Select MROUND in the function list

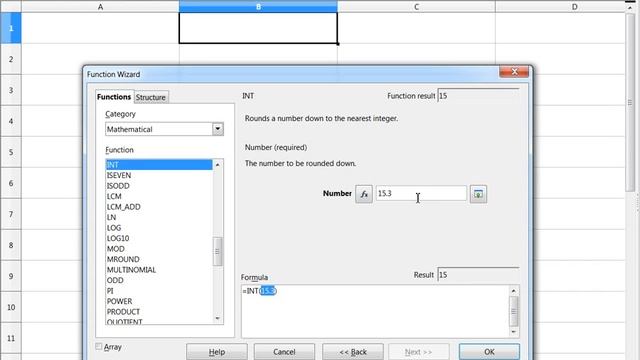pos(159,259)
